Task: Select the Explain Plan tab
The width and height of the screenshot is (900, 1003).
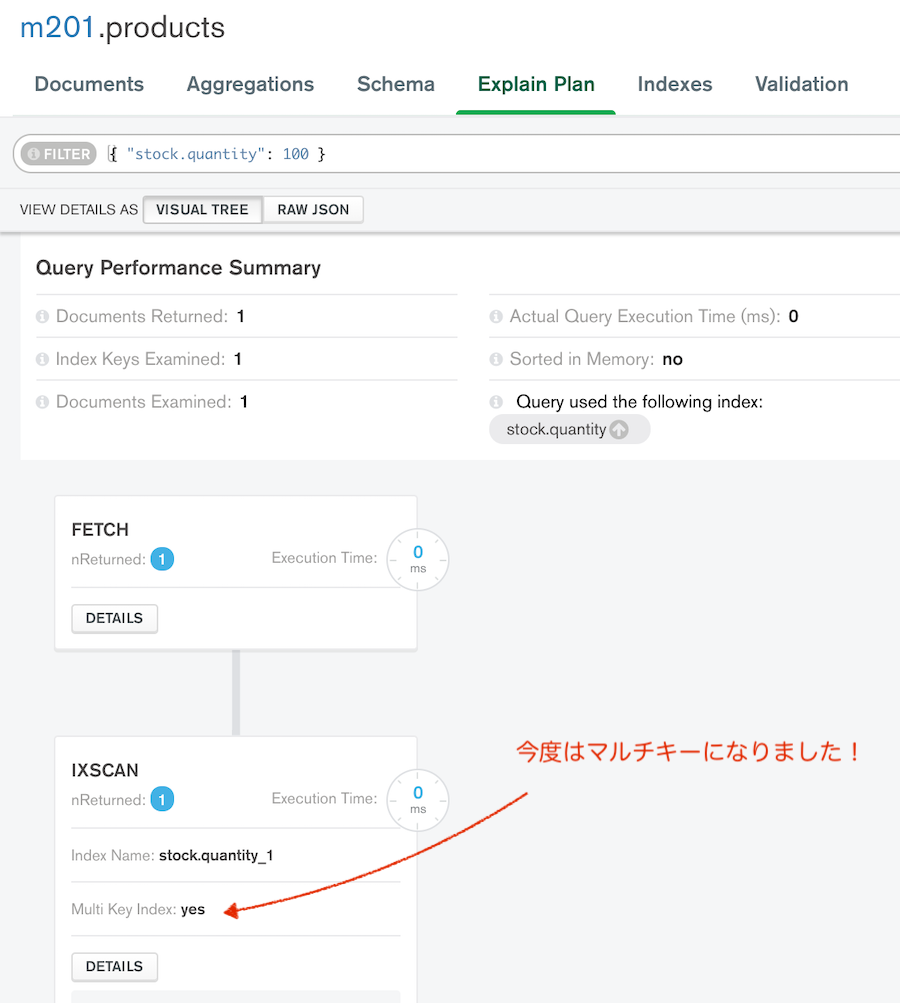Action: tap(536, 84)
